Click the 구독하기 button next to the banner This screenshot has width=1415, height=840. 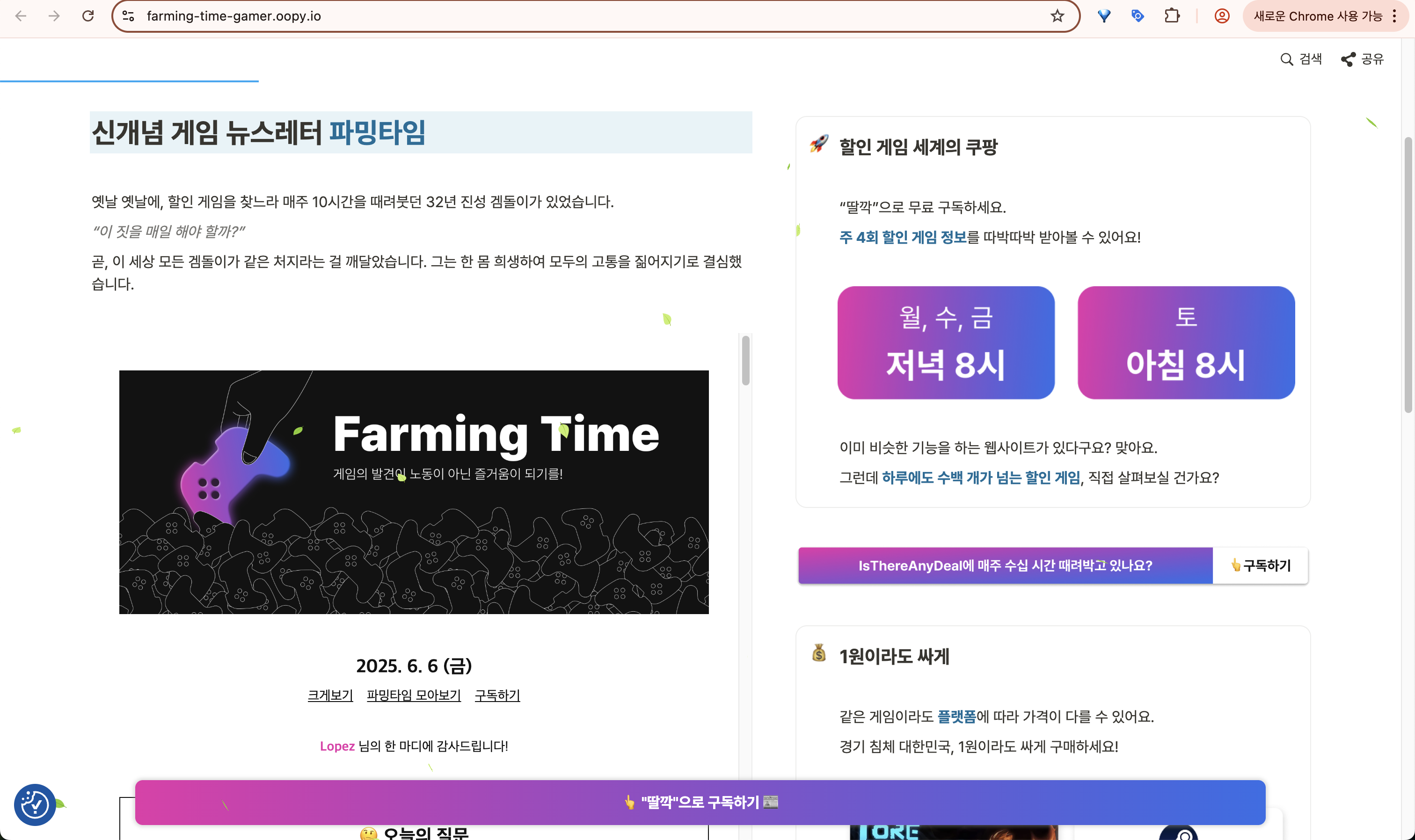point(1261,565)
